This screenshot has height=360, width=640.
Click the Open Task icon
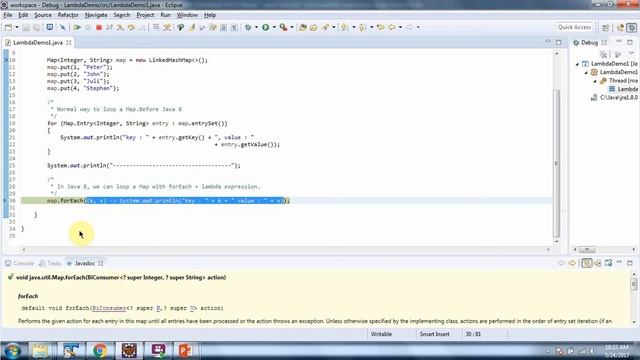(313, 27)
